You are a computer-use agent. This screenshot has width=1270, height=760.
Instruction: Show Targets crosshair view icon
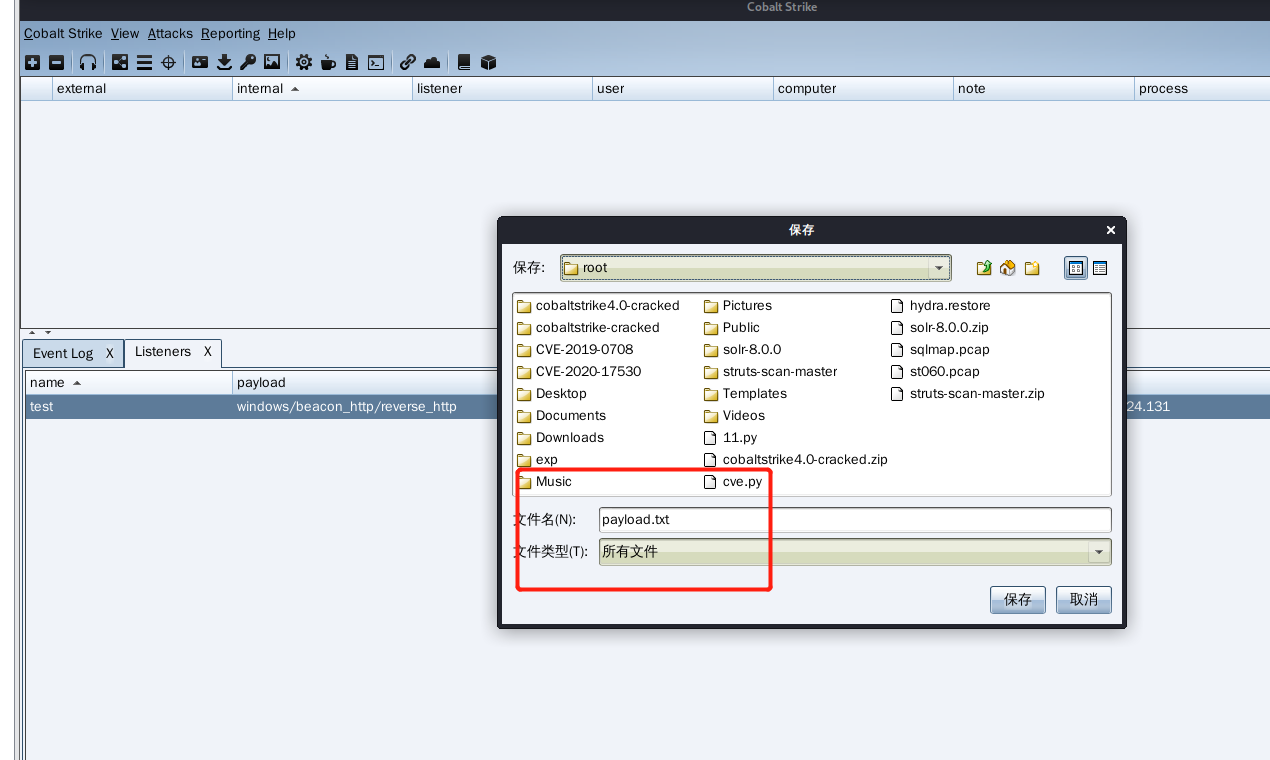click(x=168, y=62)
